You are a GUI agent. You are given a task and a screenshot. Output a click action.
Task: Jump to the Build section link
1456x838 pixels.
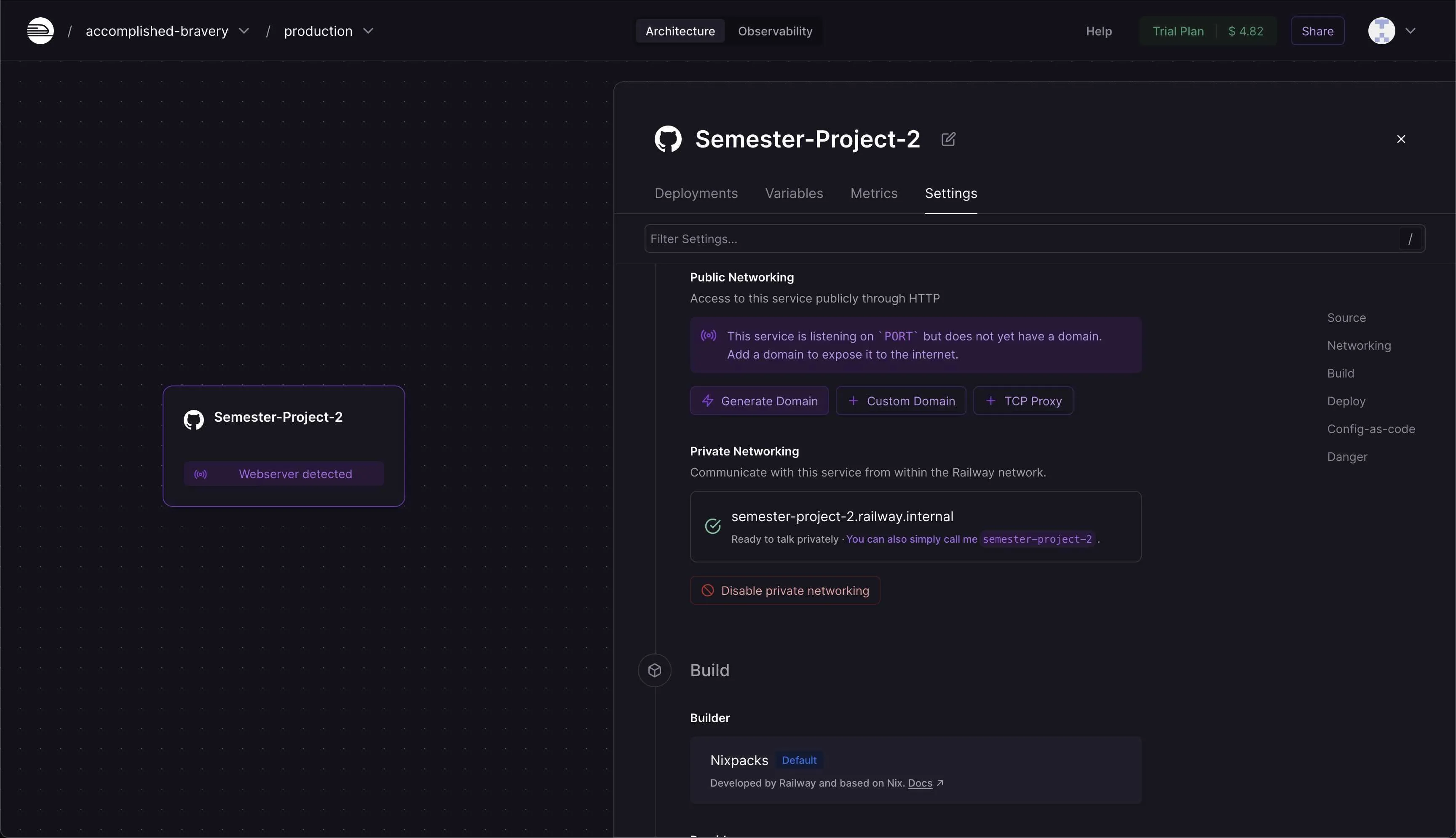coord(1340,374)
